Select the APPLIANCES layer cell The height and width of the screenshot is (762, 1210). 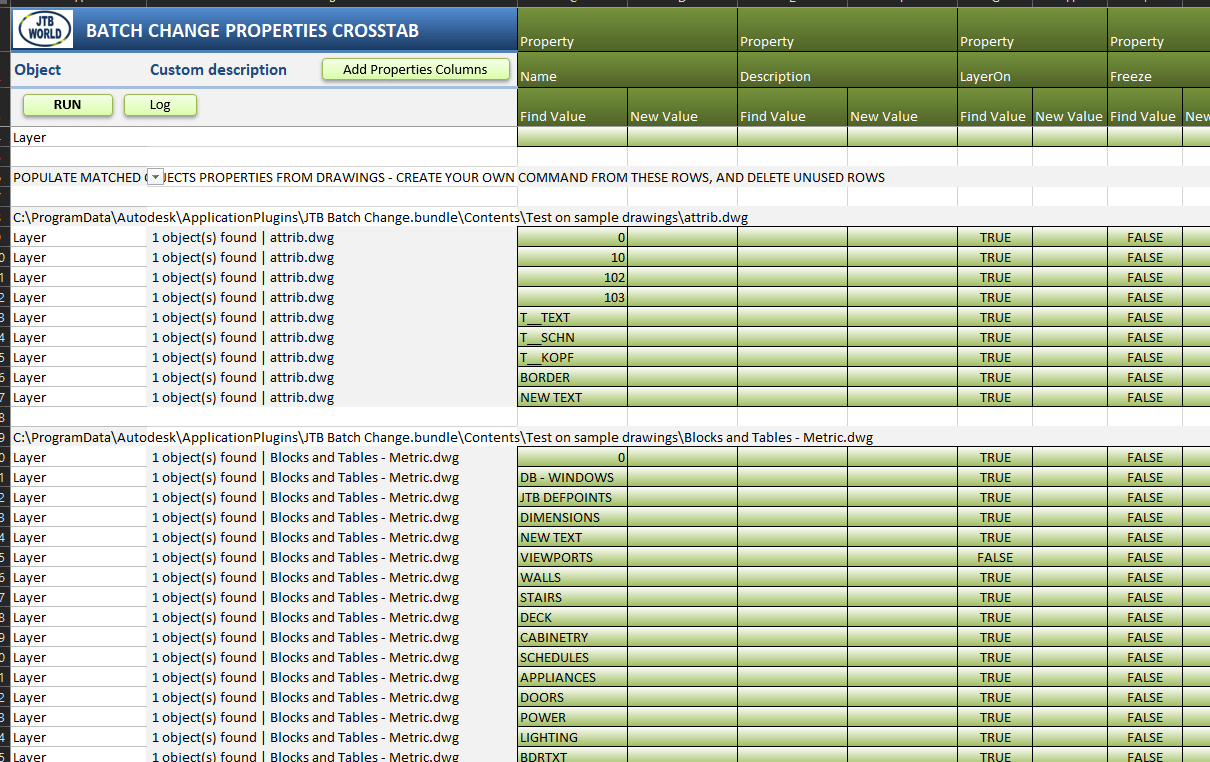(x=572, y=677)
